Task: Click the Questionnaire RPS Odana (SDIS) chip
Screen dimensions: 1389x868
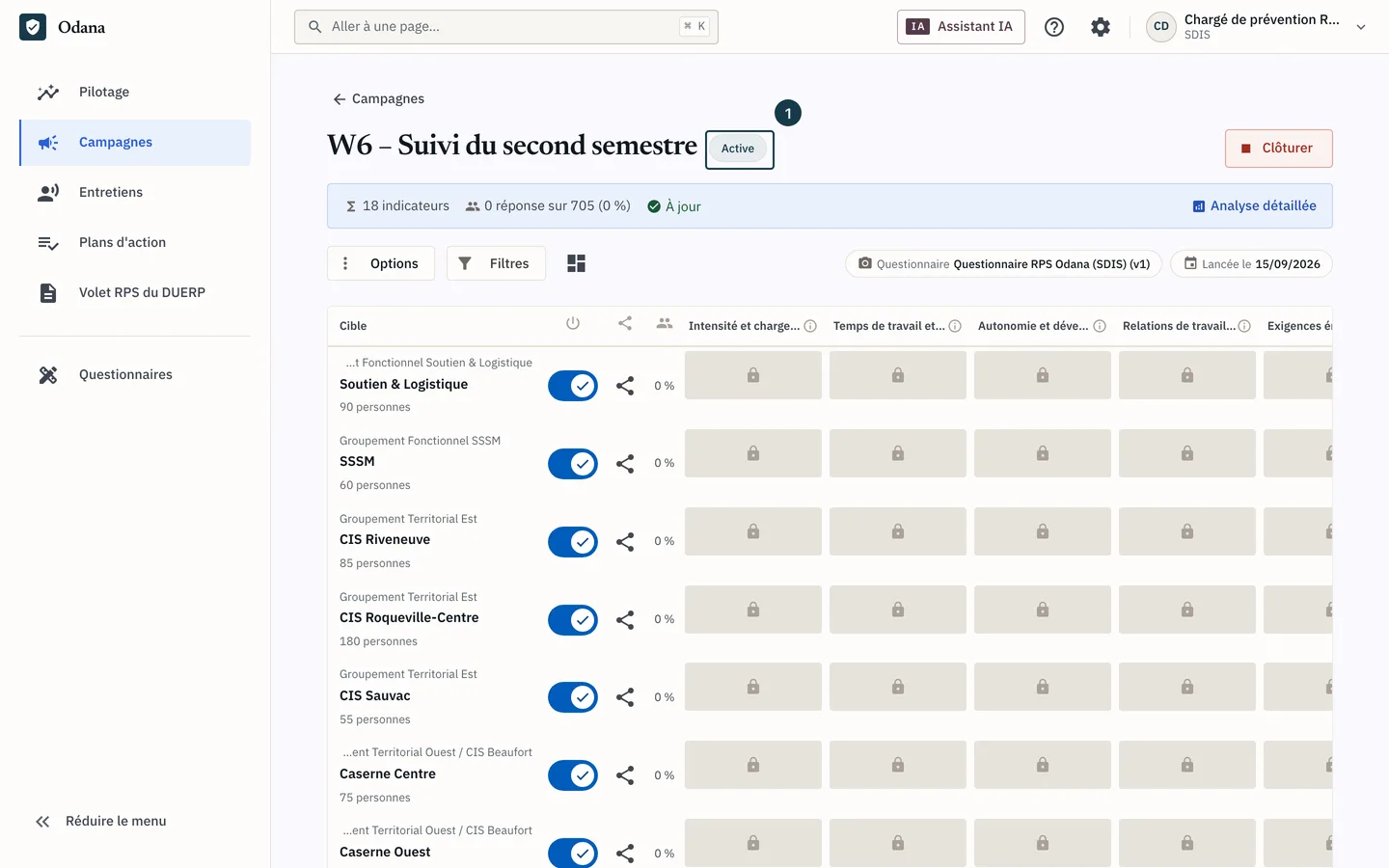Action: [x=1003, y=264]
